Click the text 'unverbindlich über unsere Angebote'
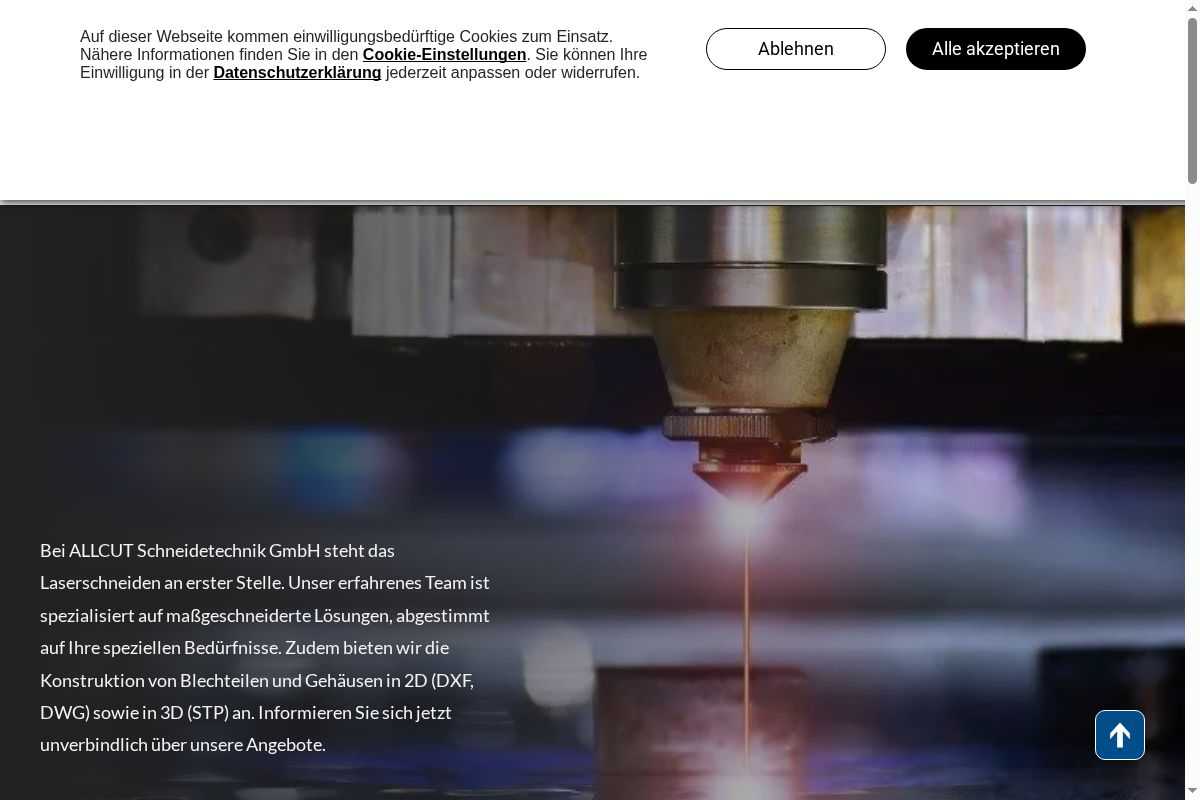 point(182,745)
